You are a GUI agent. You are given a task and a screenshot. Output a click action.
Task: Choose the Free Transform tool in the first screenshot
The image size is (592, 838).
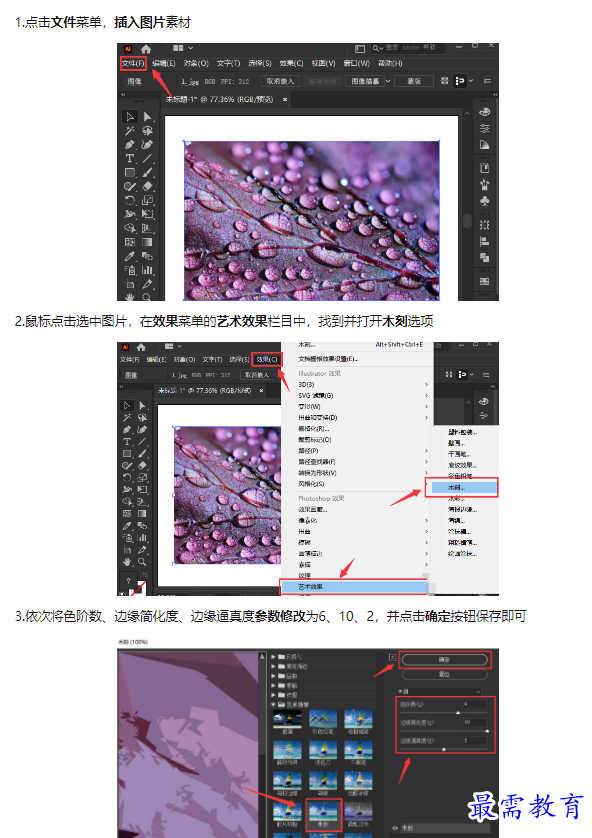pos(147,214)
